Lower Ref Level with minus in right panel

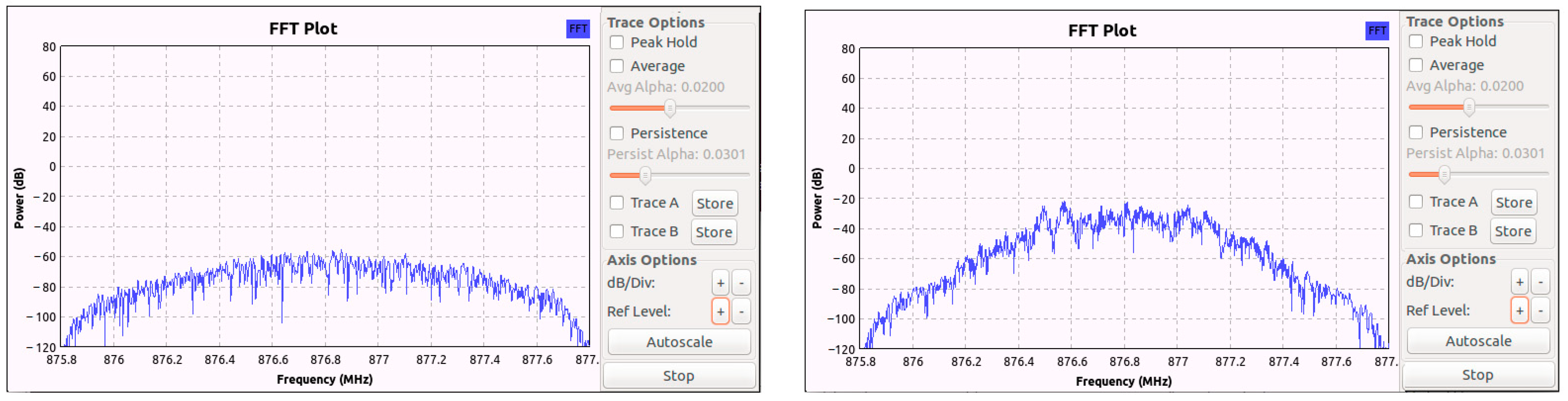pos(1540,310)
